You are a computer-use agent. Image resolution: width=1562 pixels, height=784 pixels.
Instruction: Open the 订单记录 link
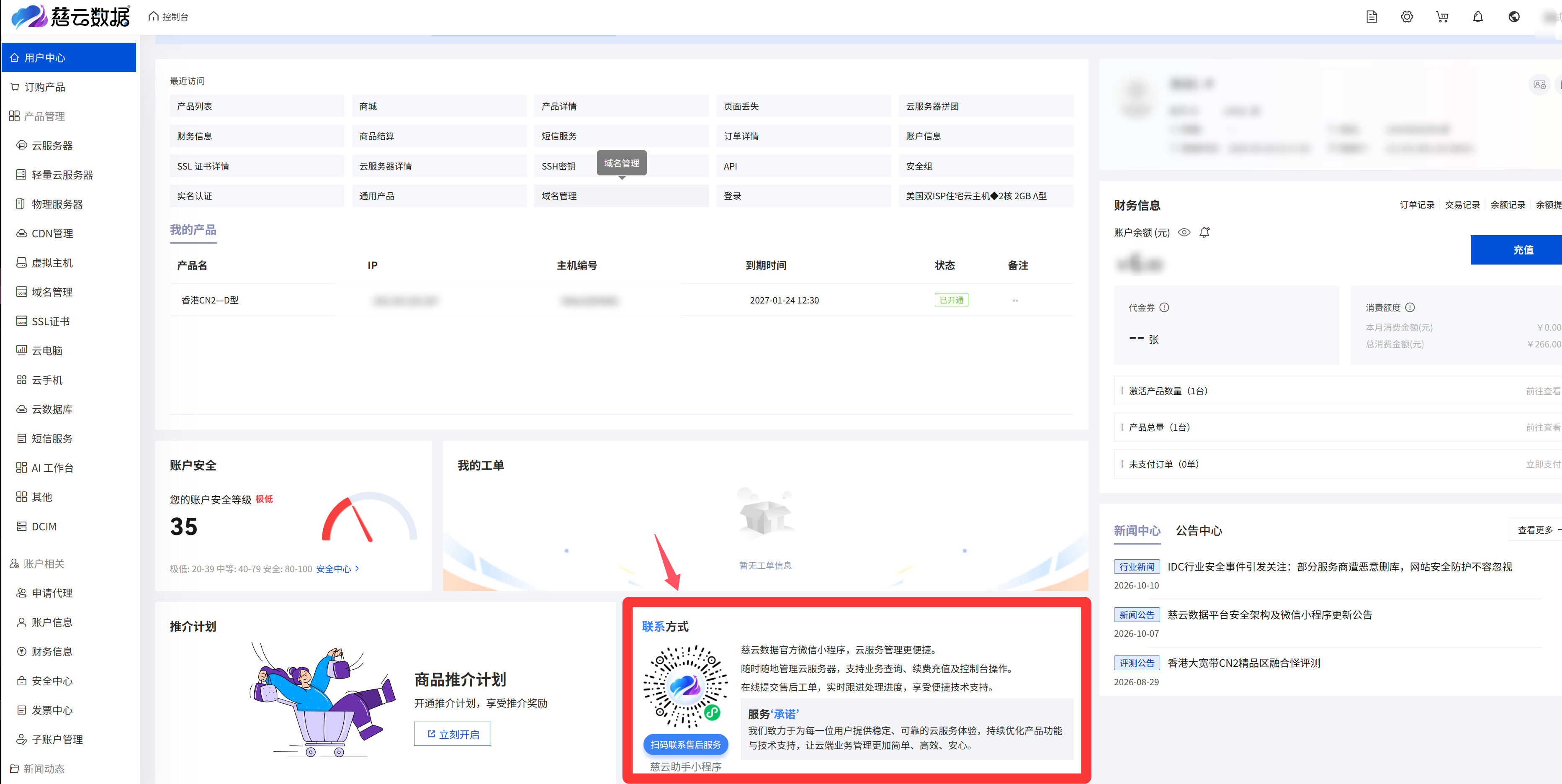pyautogui.click(x=1417, y=205)
